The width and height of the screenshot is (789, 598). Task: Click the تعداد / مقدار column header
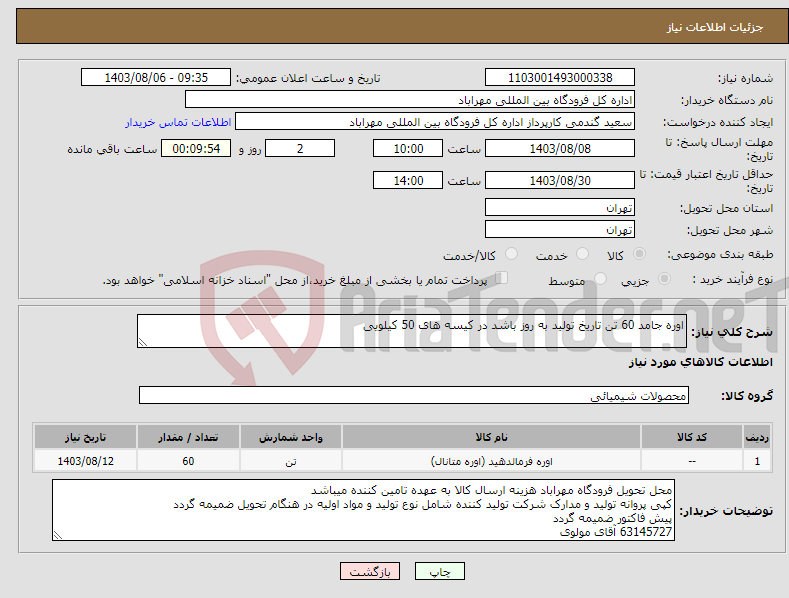pos(188,437)
